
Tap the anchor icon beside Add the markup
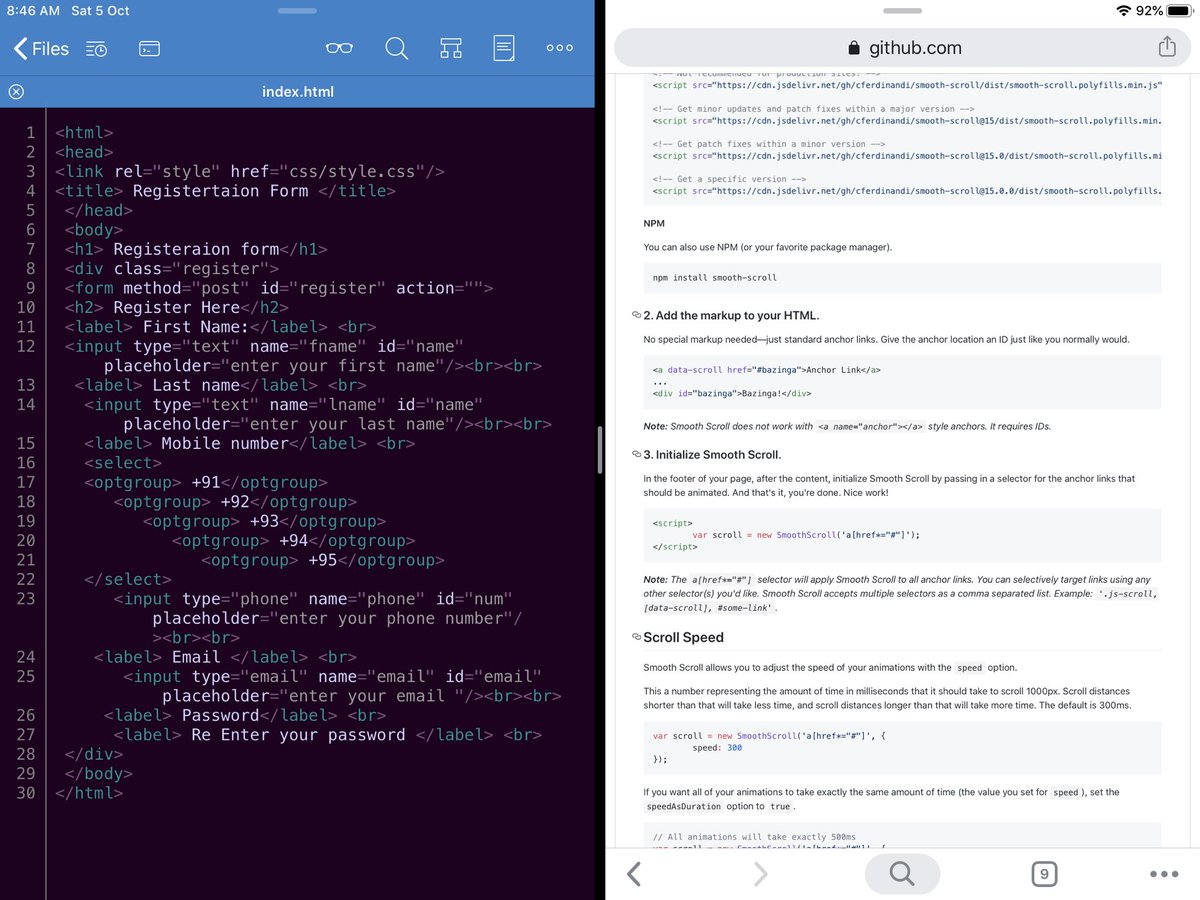pos(636,315)
